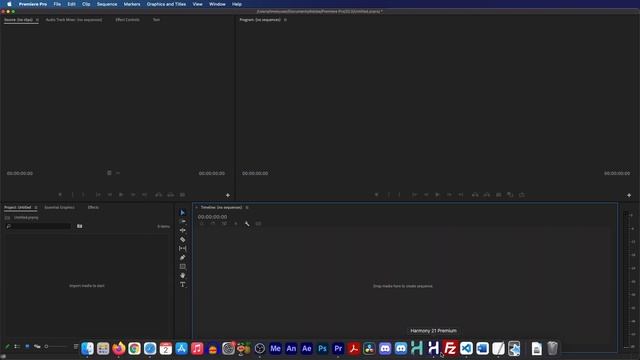Launch Photoshop from the Dock
Viewport: 640px width, 360px height.
322,348
